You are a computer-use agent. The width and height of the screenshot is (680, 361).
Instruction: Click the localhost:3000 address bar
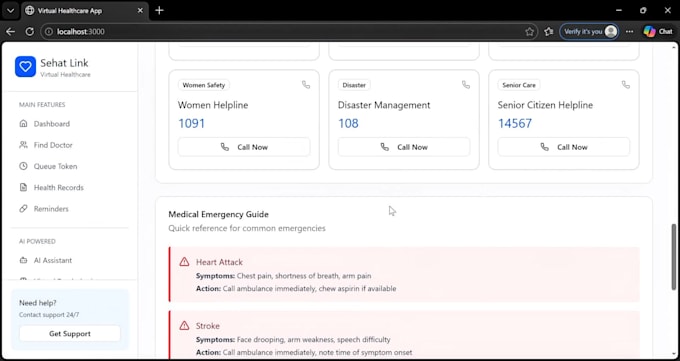tap(288, 32)
